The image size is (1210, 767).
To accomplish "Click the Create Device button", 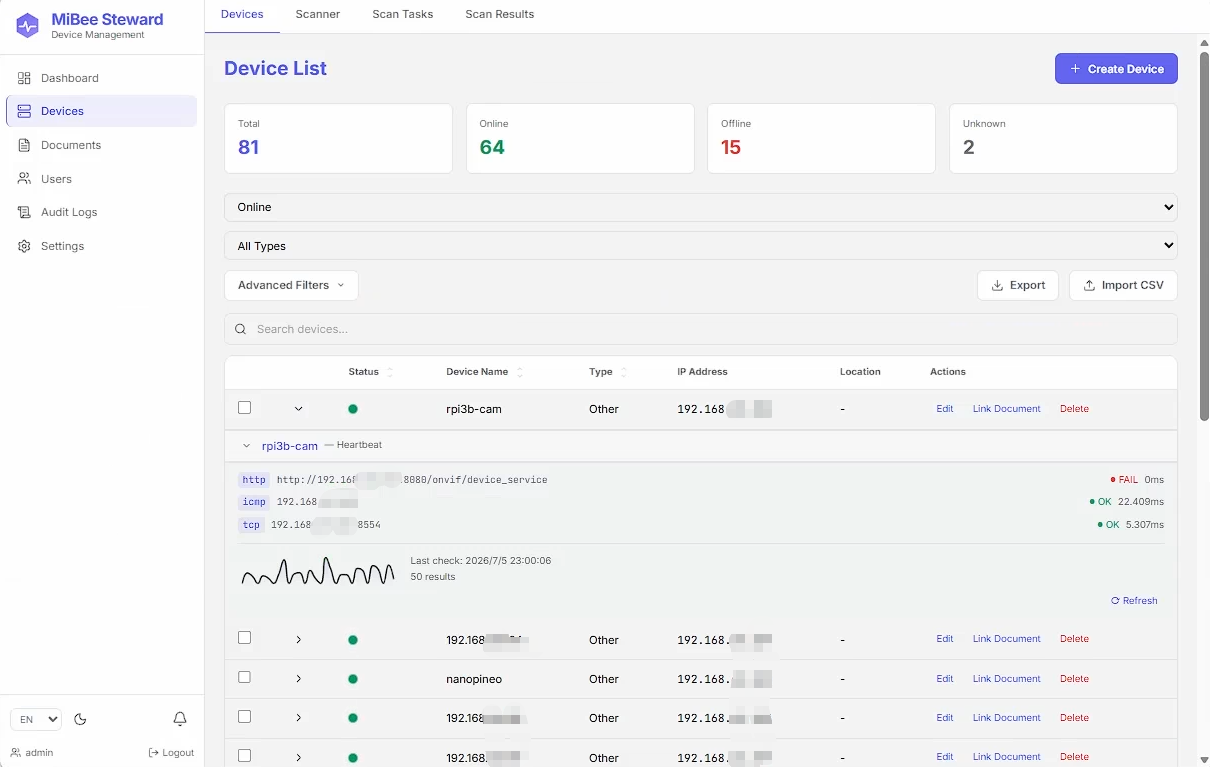I will (1116, 69).
